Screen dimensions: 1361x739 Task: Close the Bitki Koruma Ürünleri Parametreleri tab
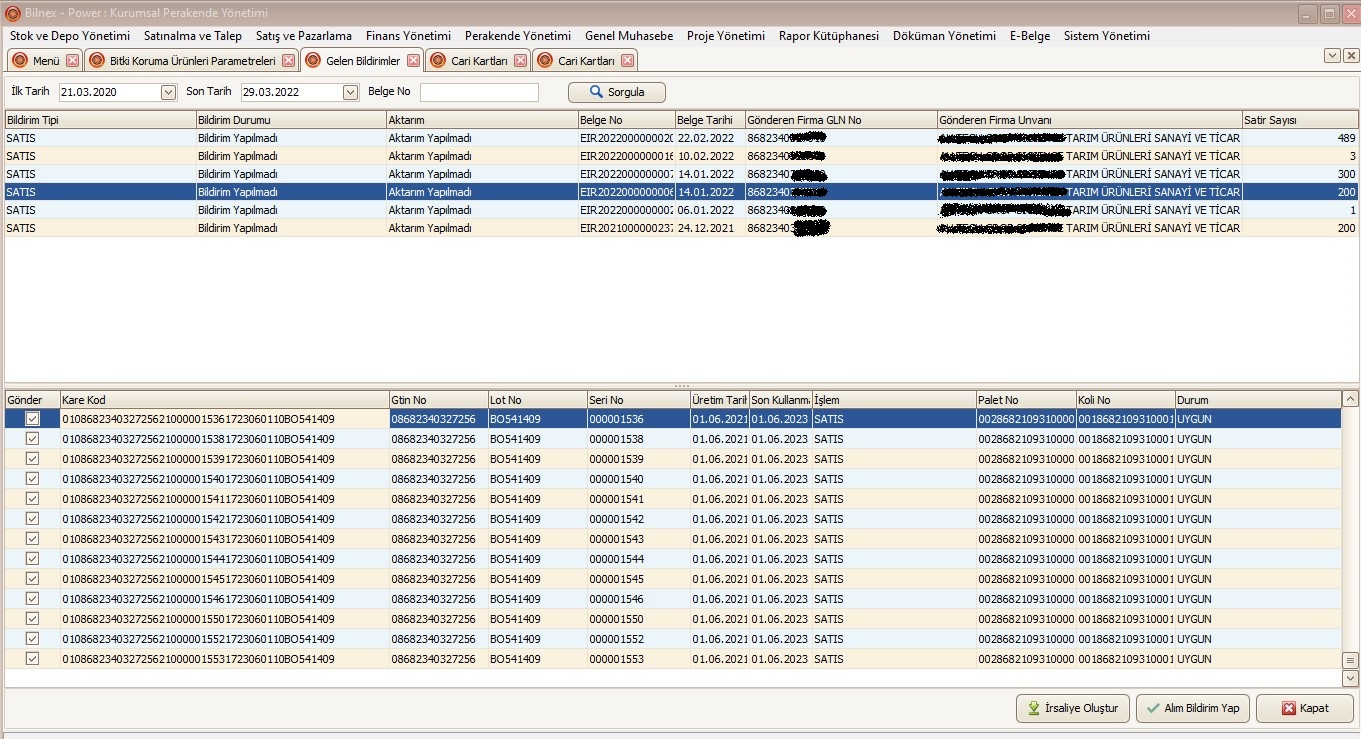(x=288, y=61)
